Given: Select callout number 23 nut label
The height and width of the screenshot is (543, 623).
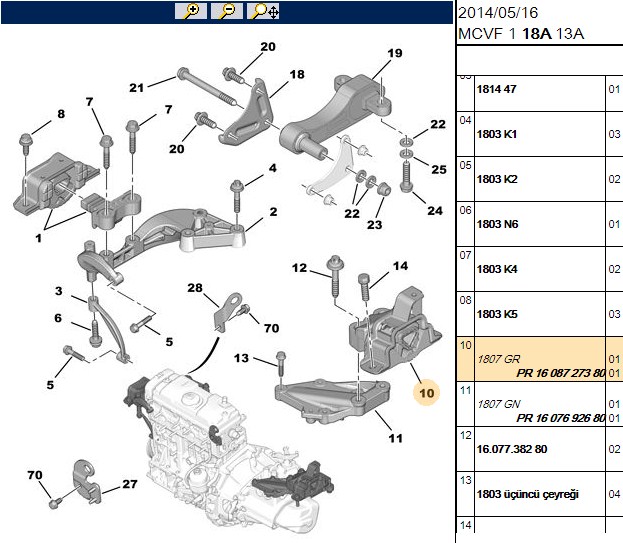Looking at the screenshot, I should point(374,225).
